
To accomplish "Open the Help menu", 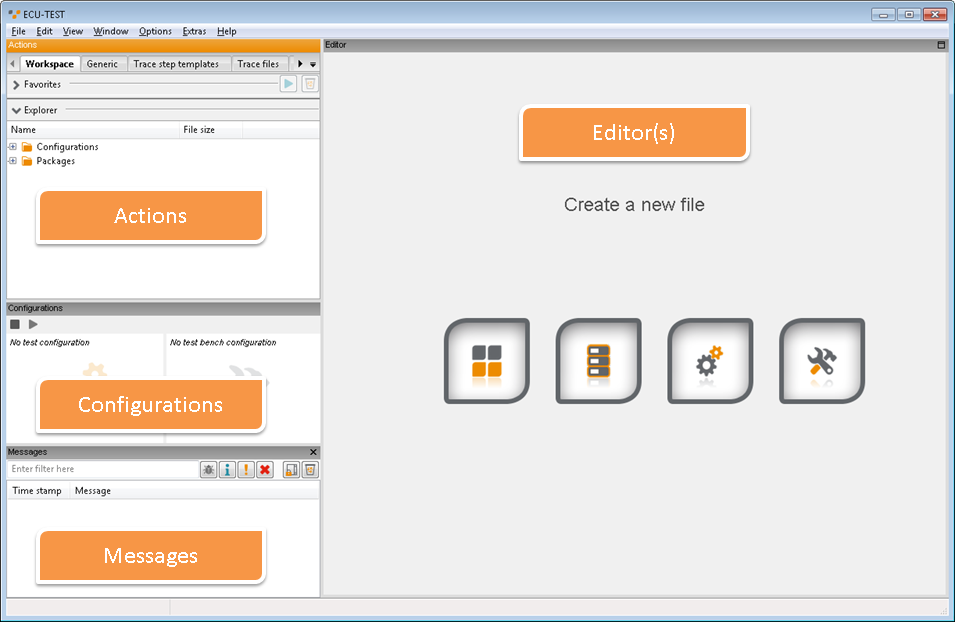I will click(x=227, y=31).
